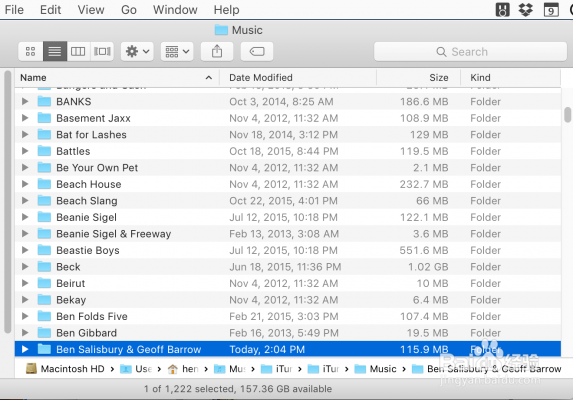
Task: Click home folder icon in path bar
Action: pyautogui.click(x=172, y=369)
